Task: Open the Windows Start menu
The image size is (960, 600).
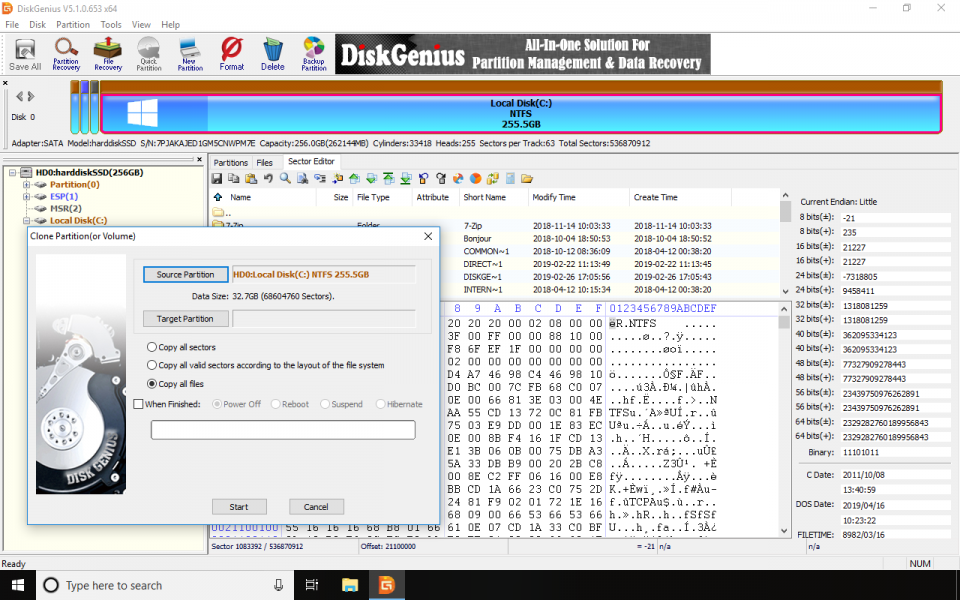Action: pos(18,585)
